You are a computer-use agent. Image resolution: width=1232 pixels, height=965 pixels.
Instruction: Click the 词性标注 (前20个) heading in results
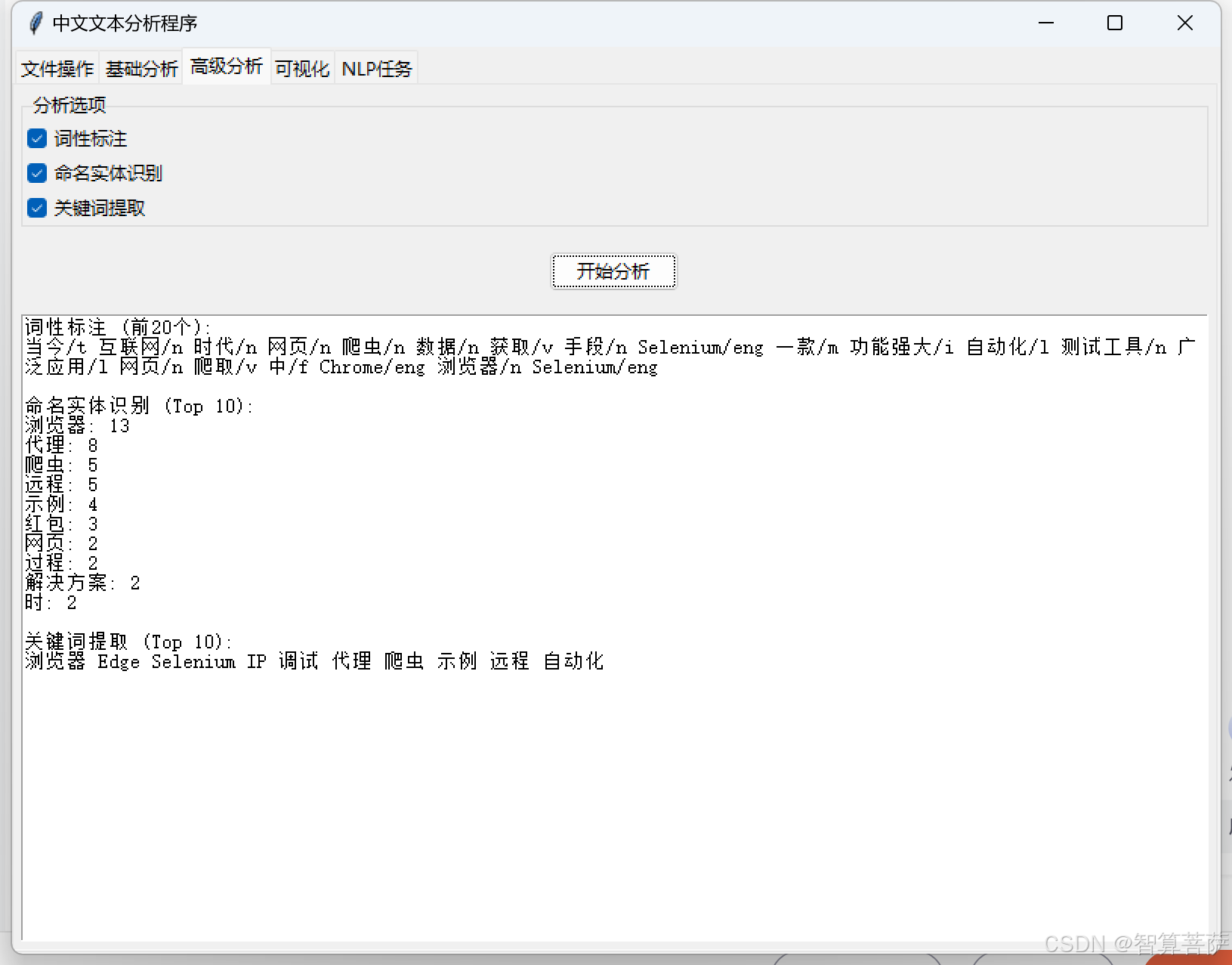coord(117,327)
